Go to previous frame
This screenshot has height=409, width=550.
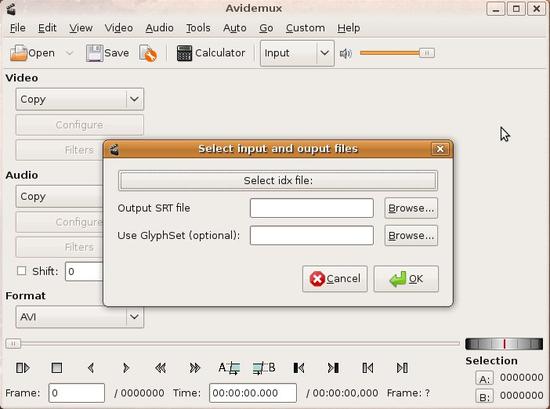pyautogui.click(x=91, y=368)
